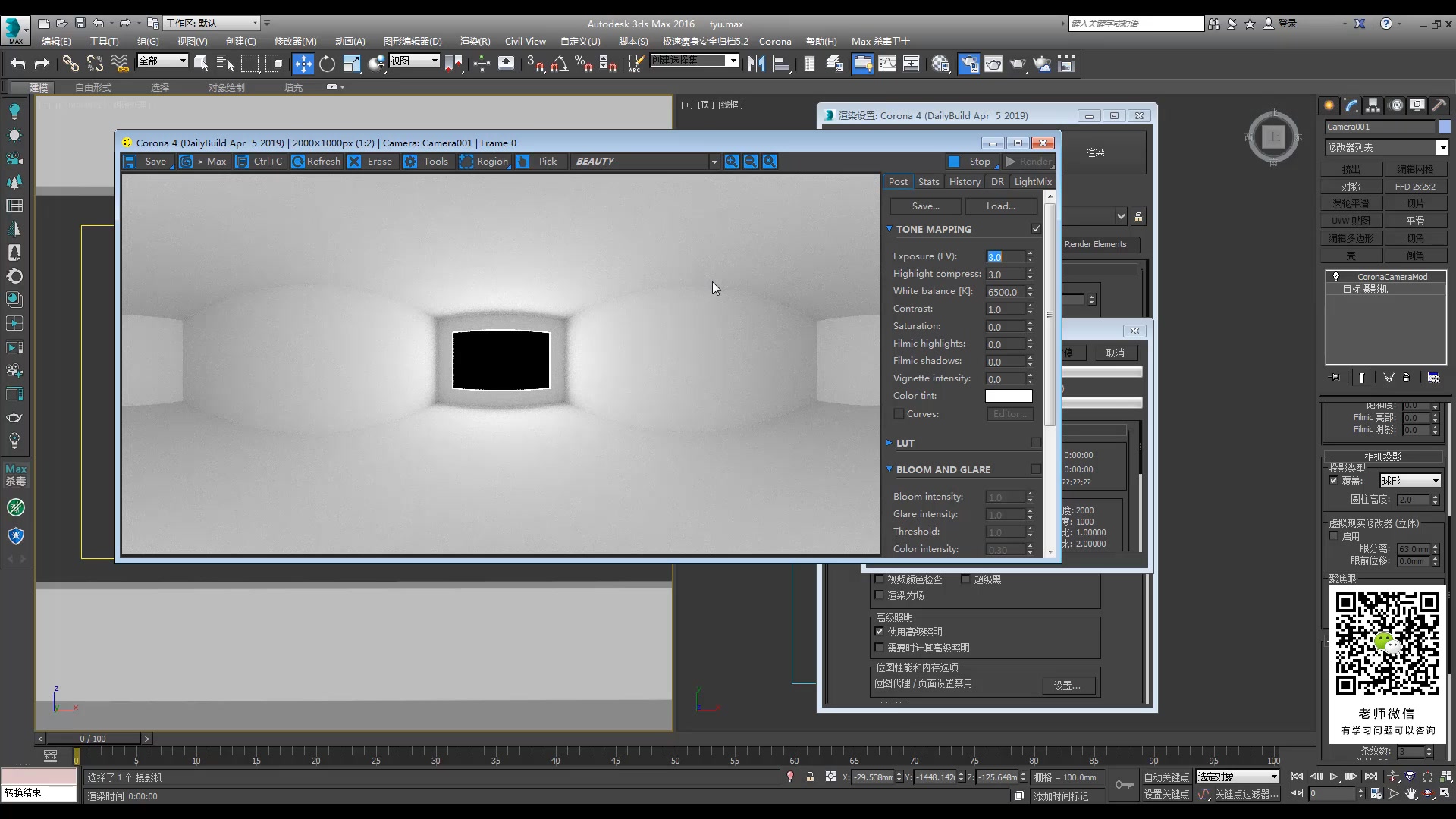Expand the LUT section
This screenshot has width=1456, height=819.
tap(890, 443)
